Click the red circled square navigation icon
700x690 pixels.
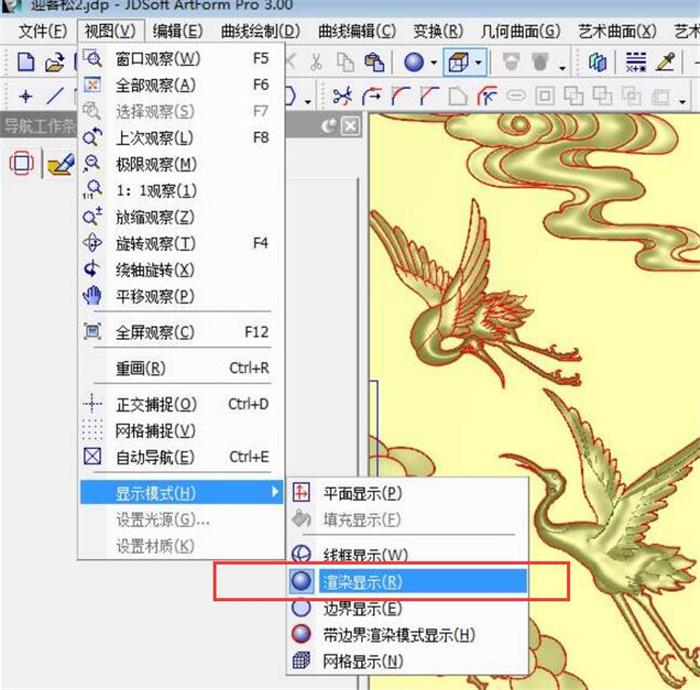[x=21, y=163]
